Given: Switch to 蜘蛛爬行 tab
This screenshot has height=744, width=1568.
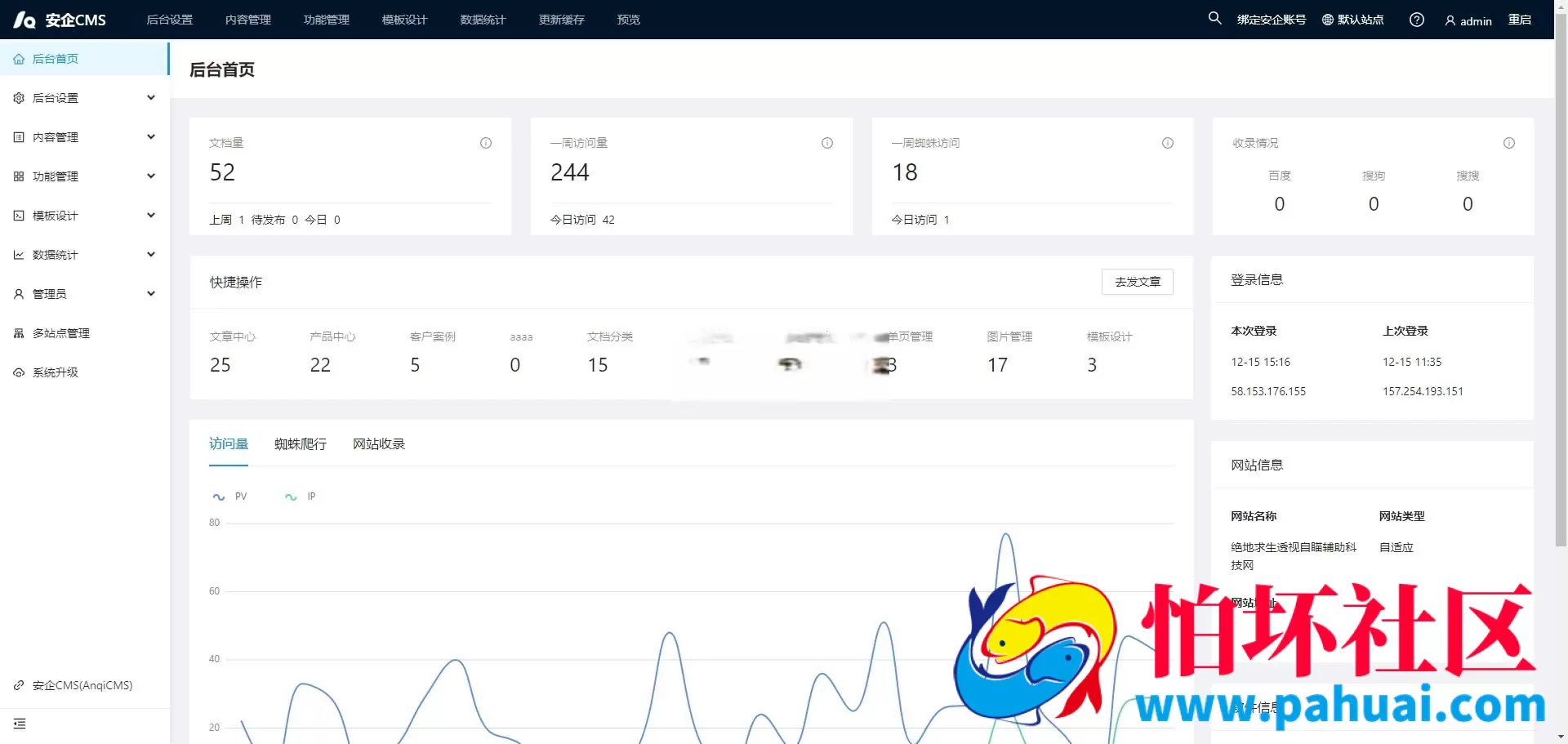Looking at the screenshot, I should (300, 444).
